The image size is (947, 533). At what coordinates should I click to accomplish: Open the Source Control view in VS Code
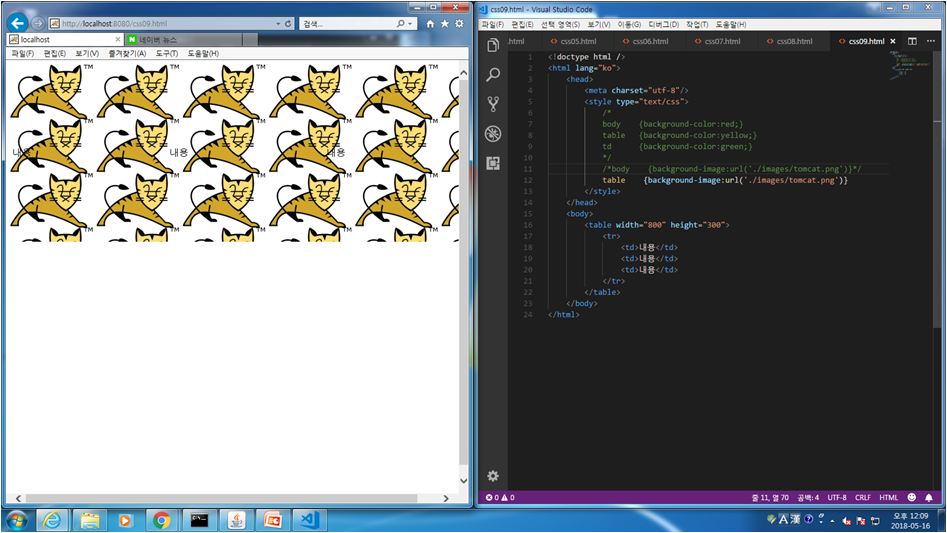pos(493,104)
